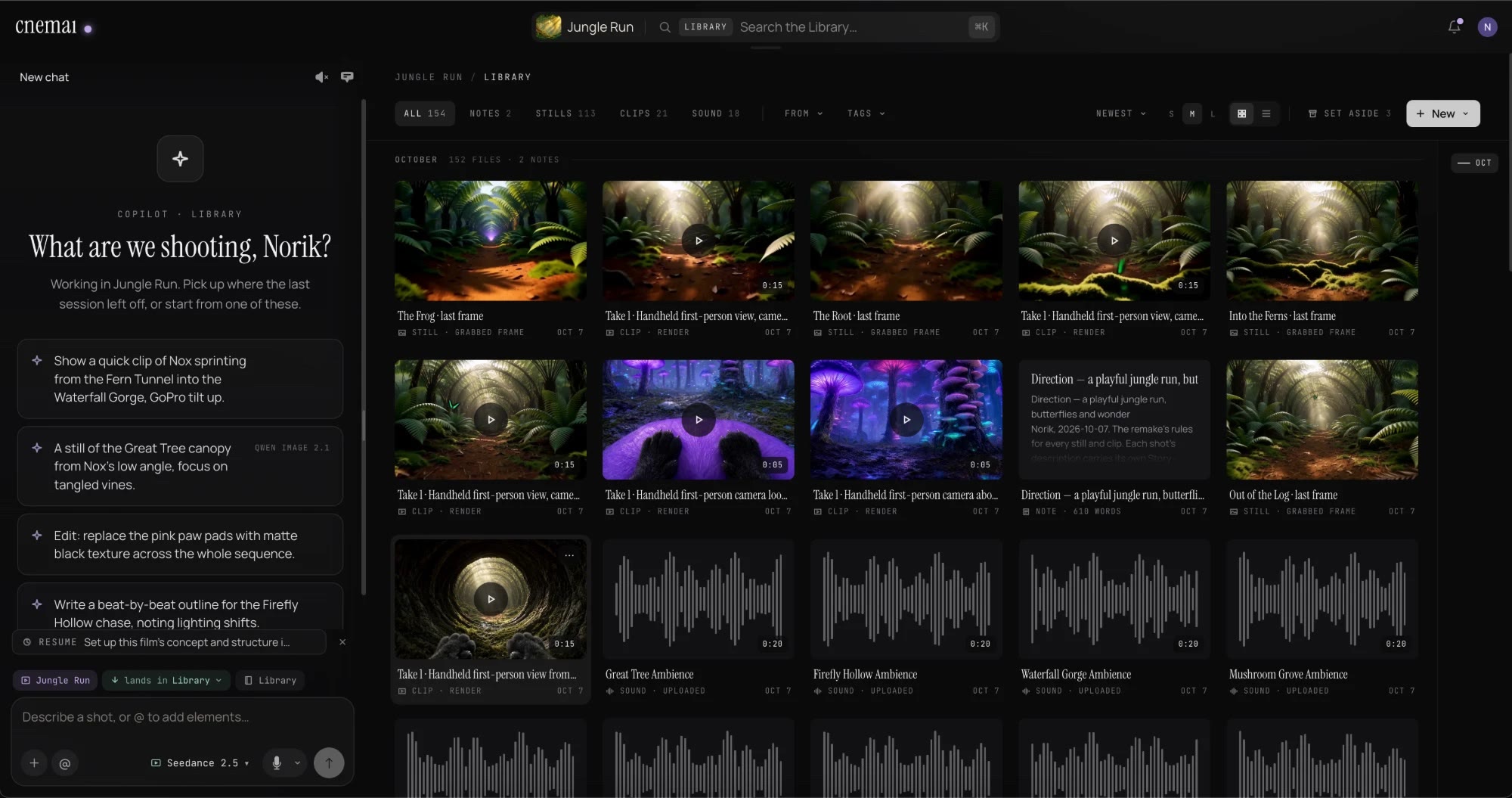Open the chat history icon next to New chat
1512x798 pixels.
pos(347,77)
